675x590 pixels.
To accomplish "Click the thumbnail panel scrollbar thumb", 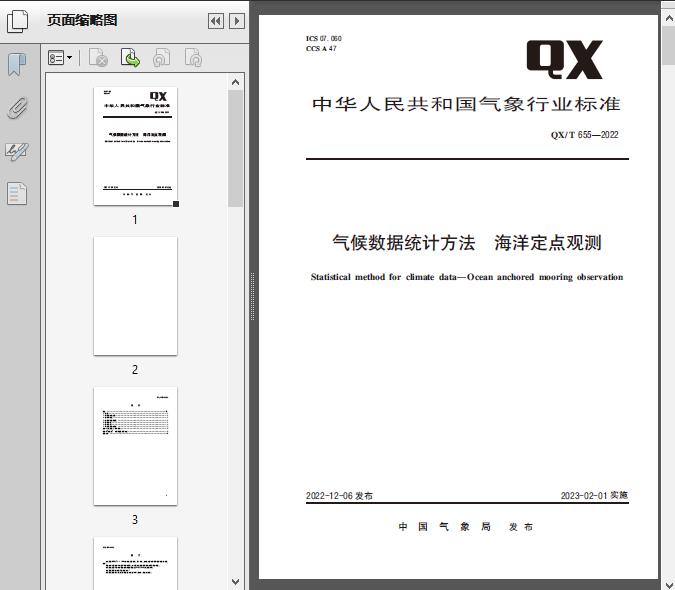I will 235,148.
